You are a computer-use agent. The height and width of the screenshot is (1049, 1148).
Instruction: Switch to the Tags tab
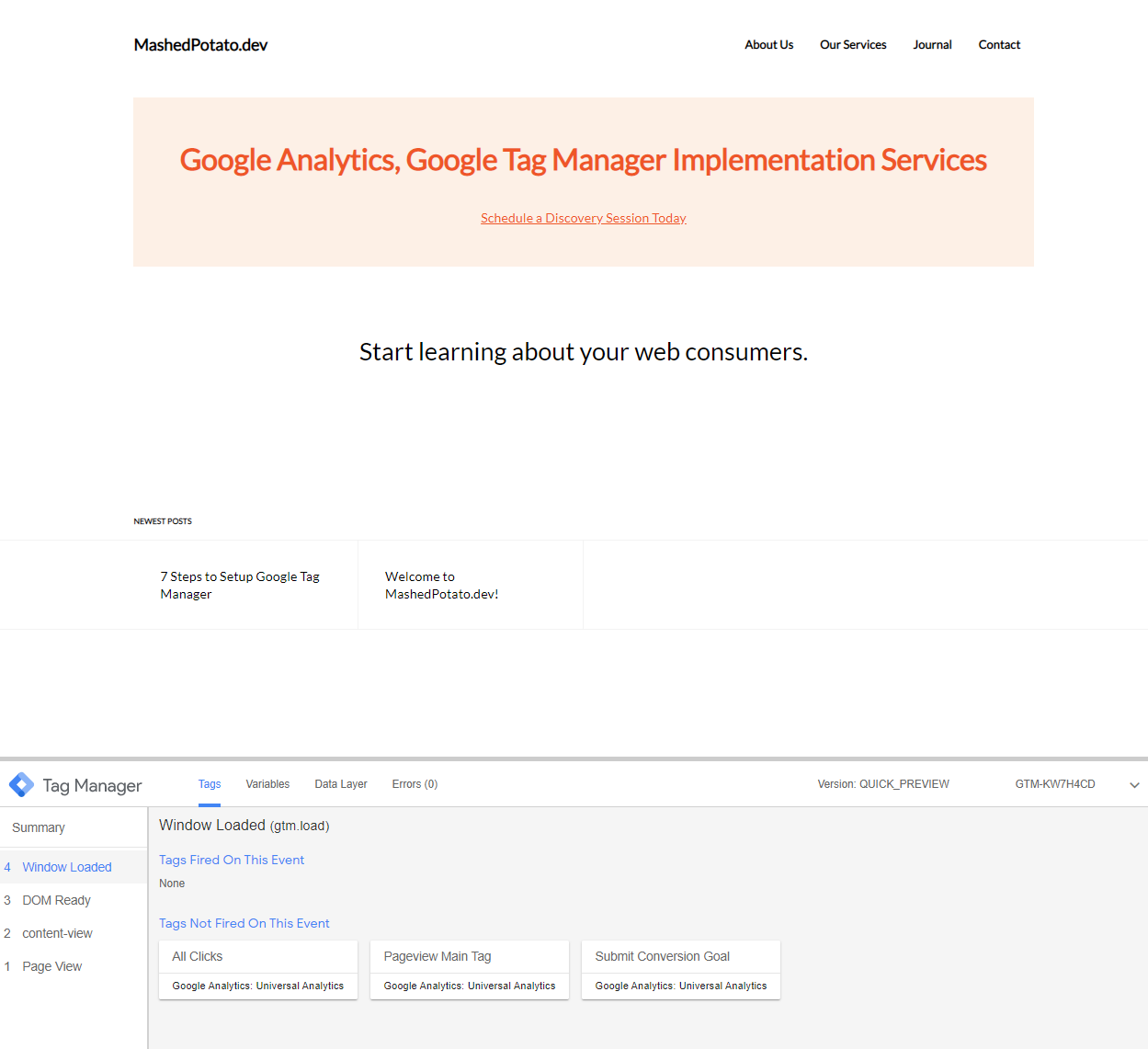[210, 784]
